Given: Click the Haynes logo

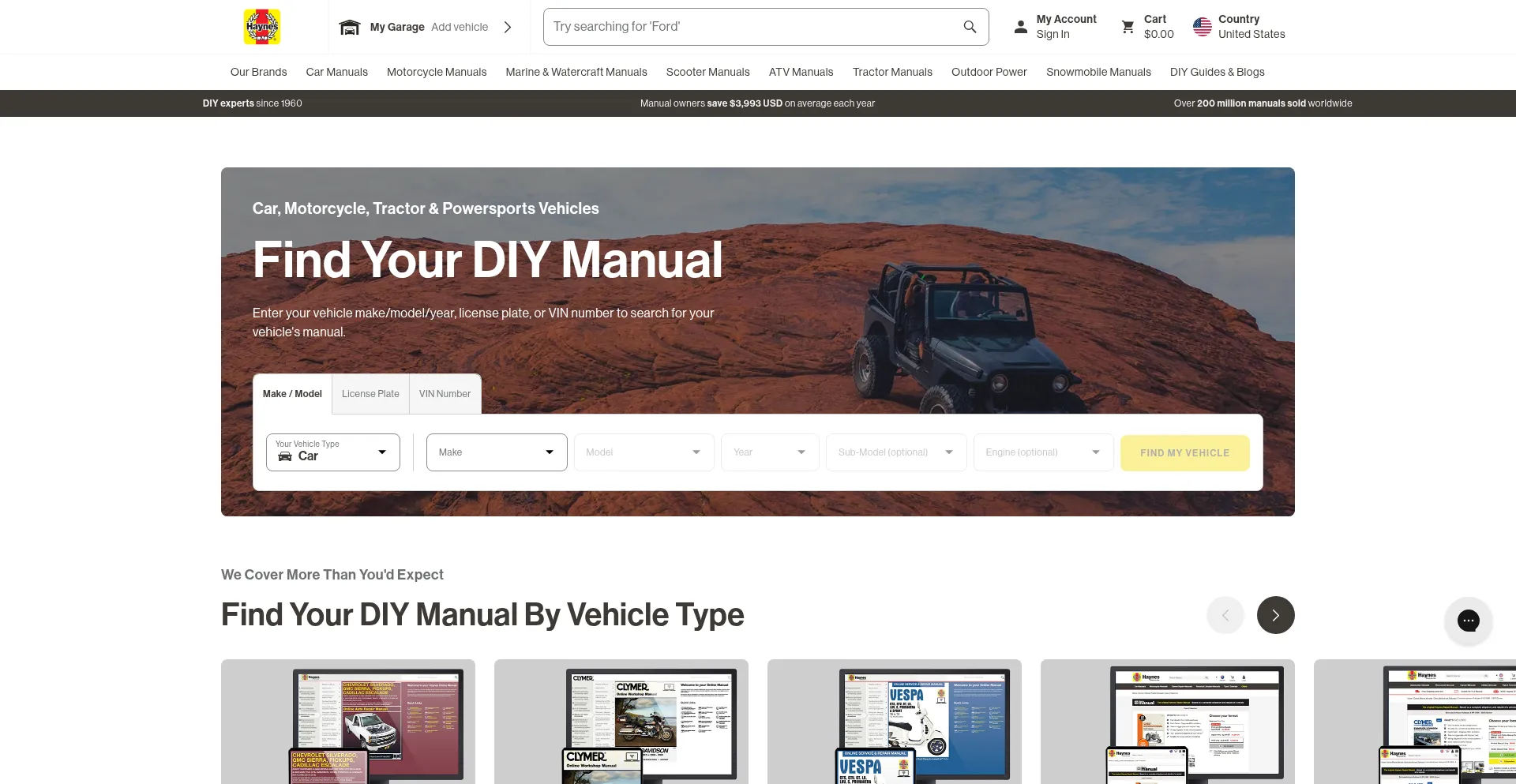Looking at the screenshot, I should click(261, 27).
